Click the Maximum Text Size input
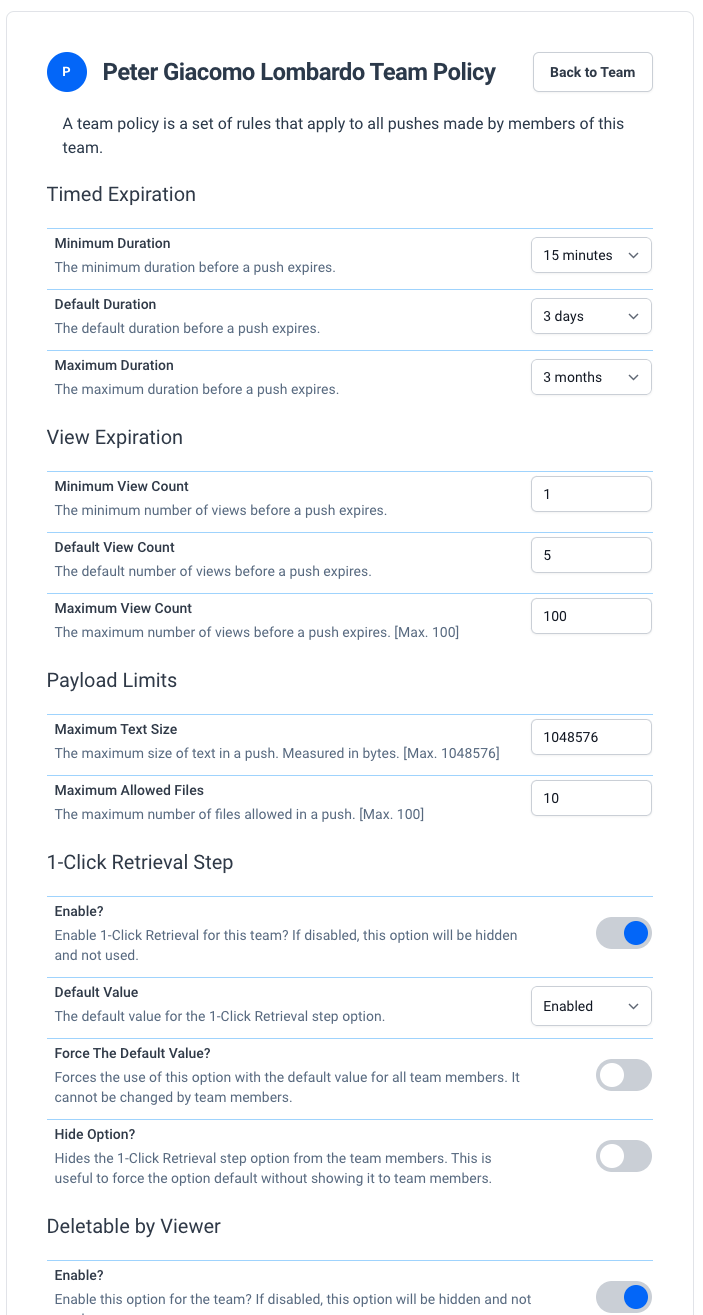 (x=591, y=737)
